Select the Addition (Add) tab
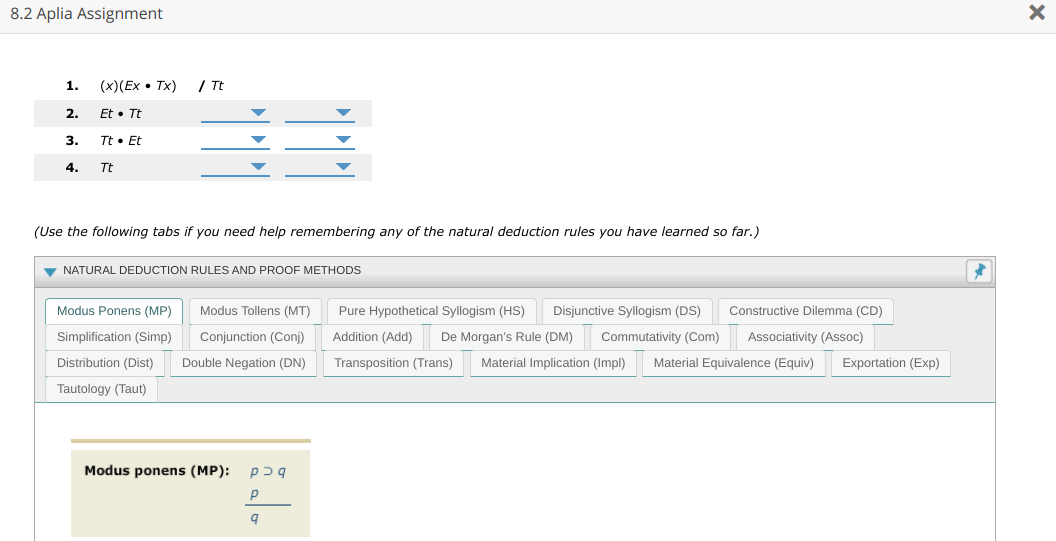 (x=372, y=337)
